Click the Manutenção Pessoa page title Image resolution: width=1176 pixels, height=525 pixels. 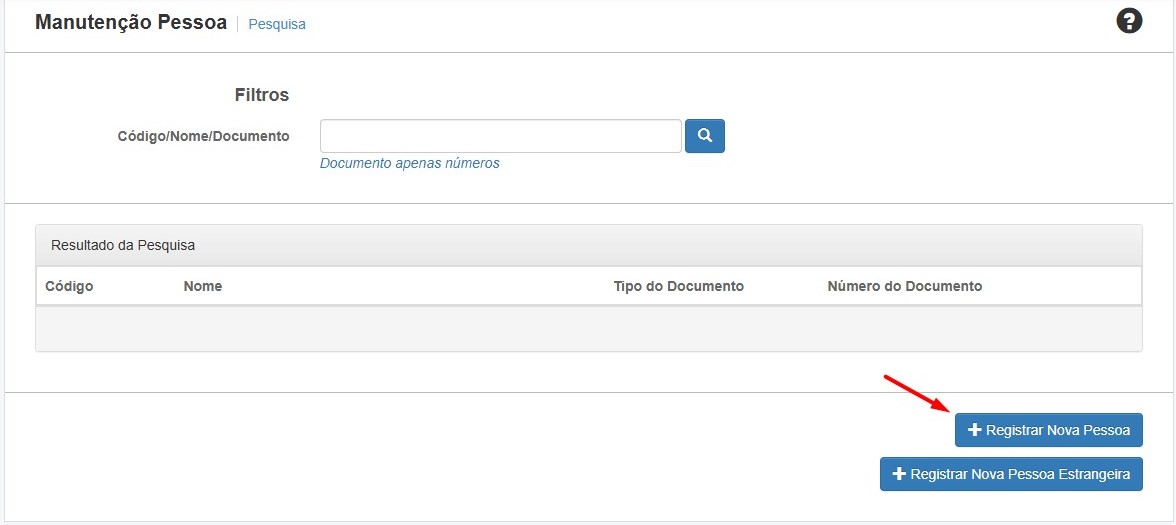pos(131,22)
